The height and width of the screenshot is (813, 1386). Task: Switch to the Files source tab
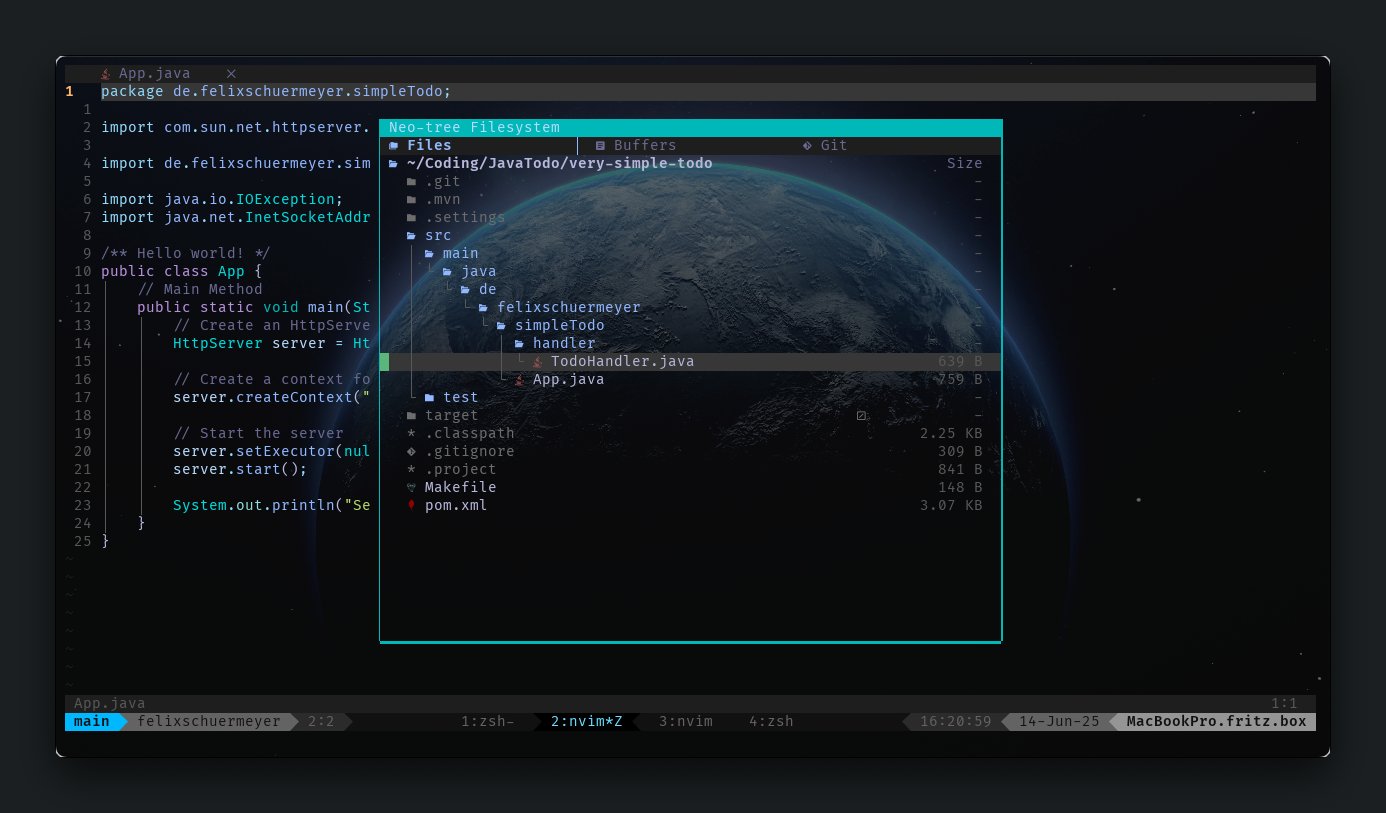point(429,145)
